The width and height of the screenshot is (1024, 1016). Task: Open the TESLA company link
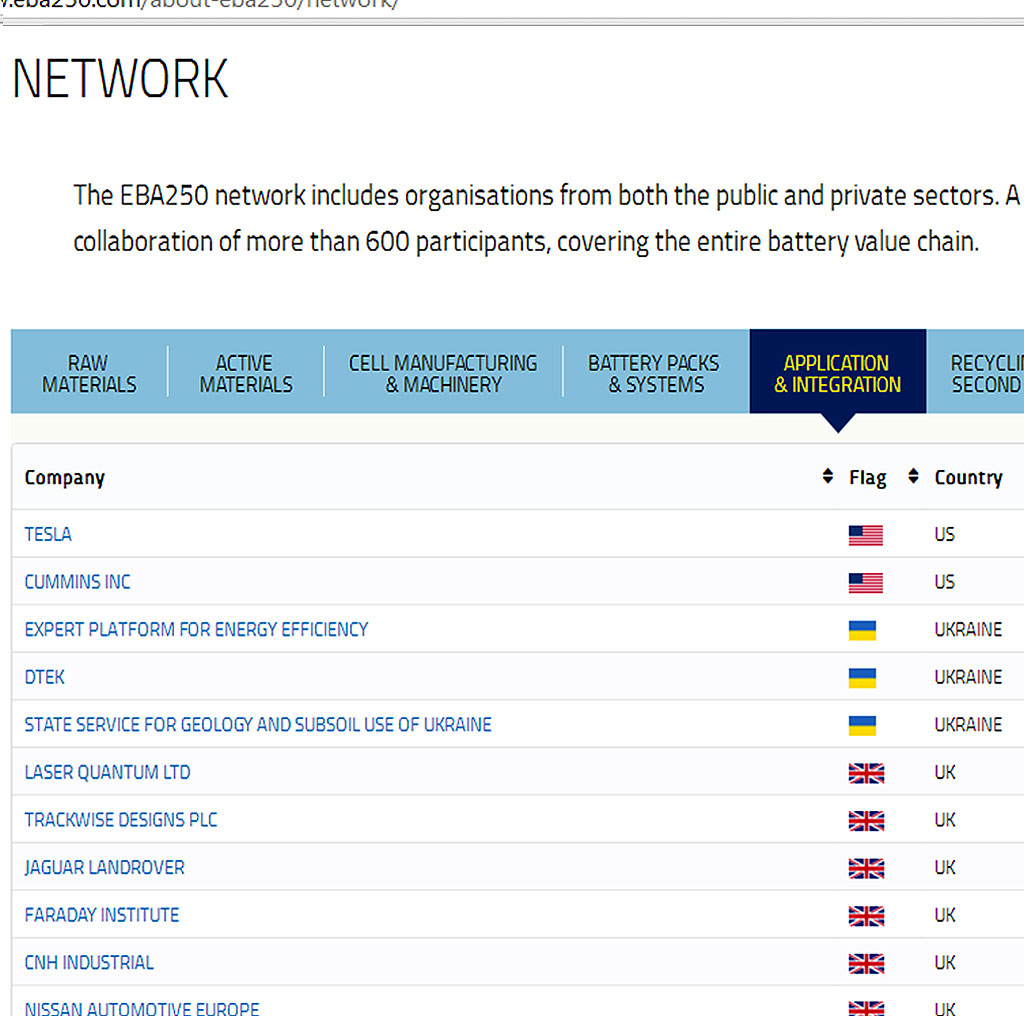tap(48, 534)
